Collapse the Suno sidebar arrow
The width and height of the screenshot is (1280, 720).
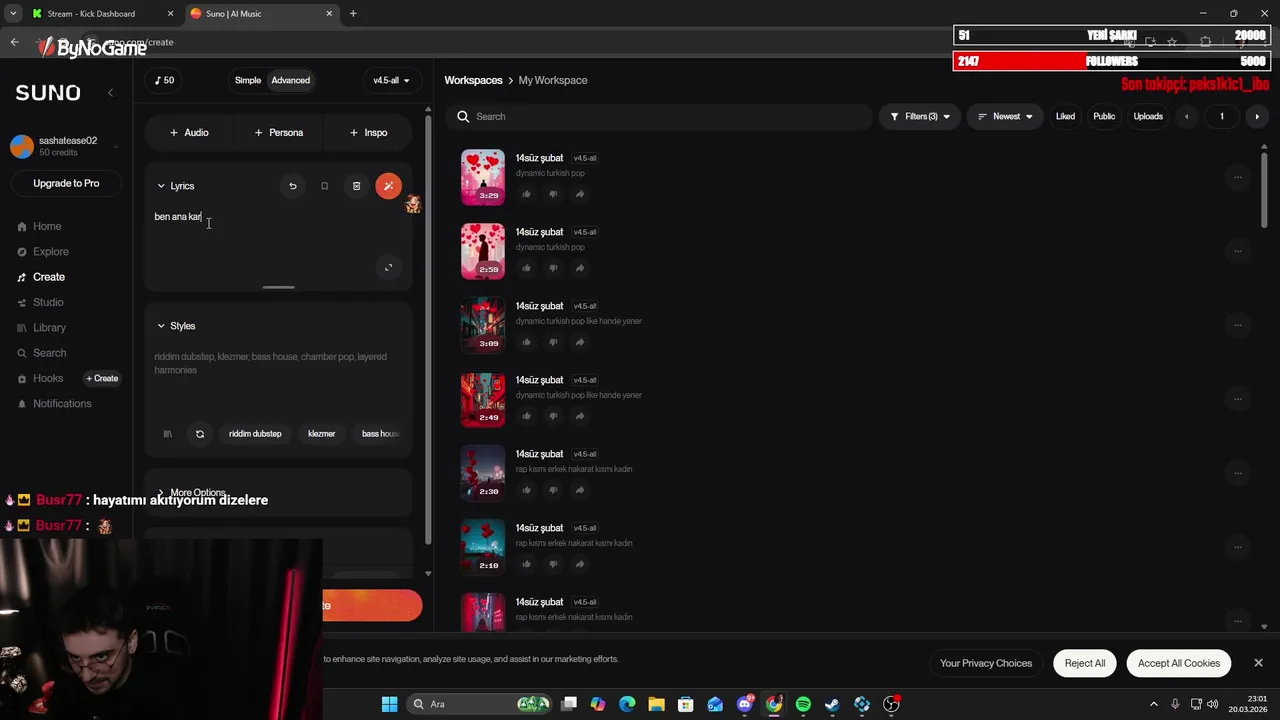[x=110, y=92]
